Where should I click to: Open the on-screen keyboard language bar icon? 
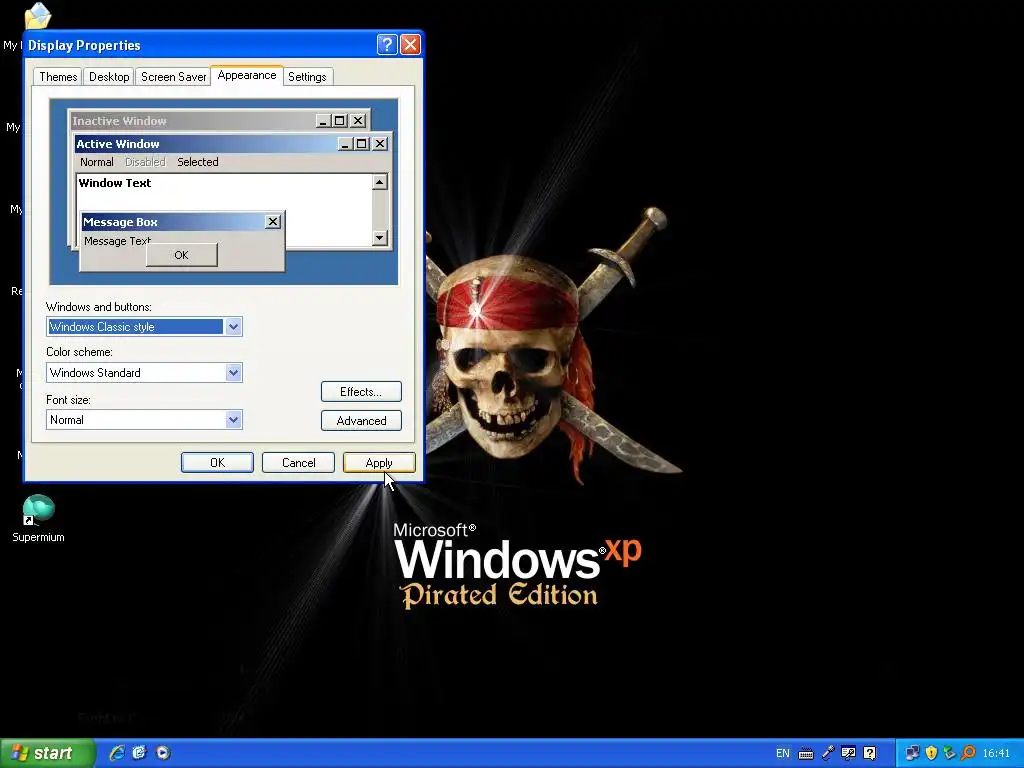806,754
